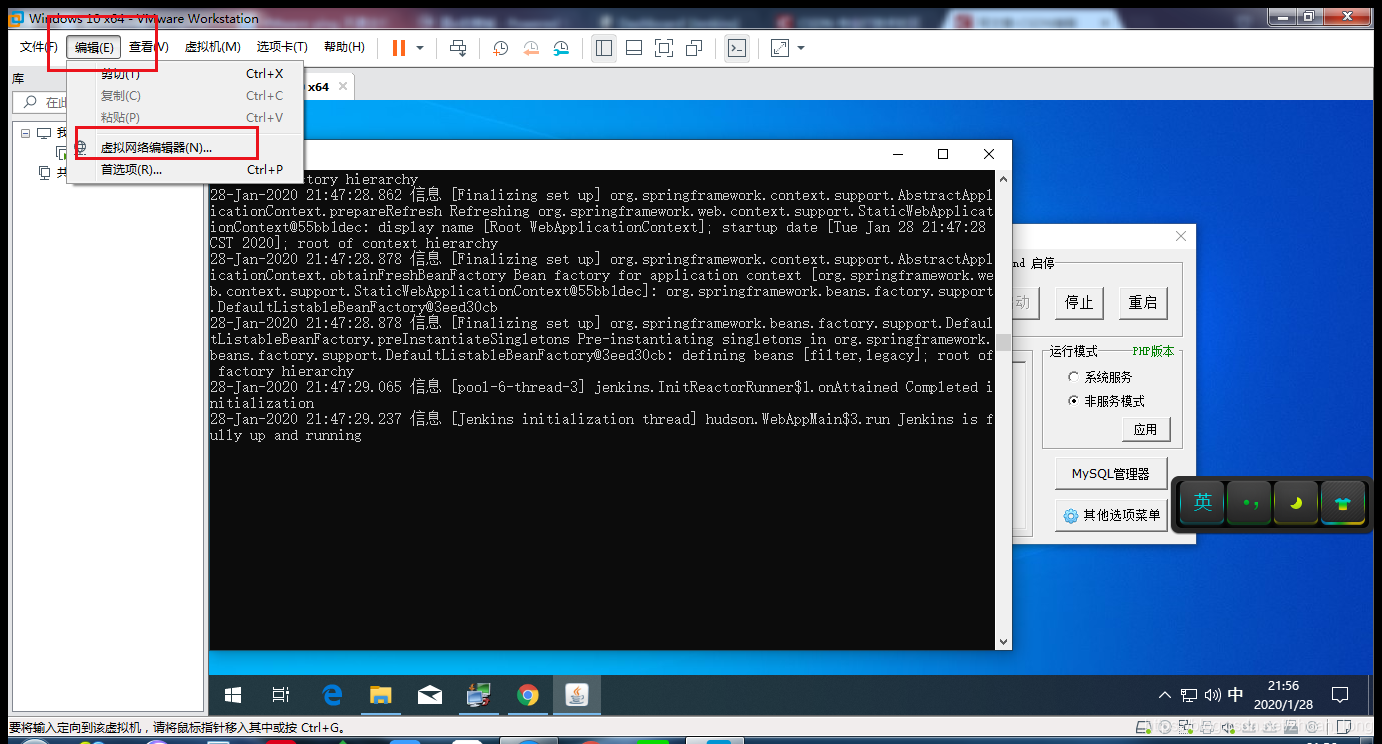Collapse the first tree node in Library
The image size is (1382, 744).
(25, 133)
